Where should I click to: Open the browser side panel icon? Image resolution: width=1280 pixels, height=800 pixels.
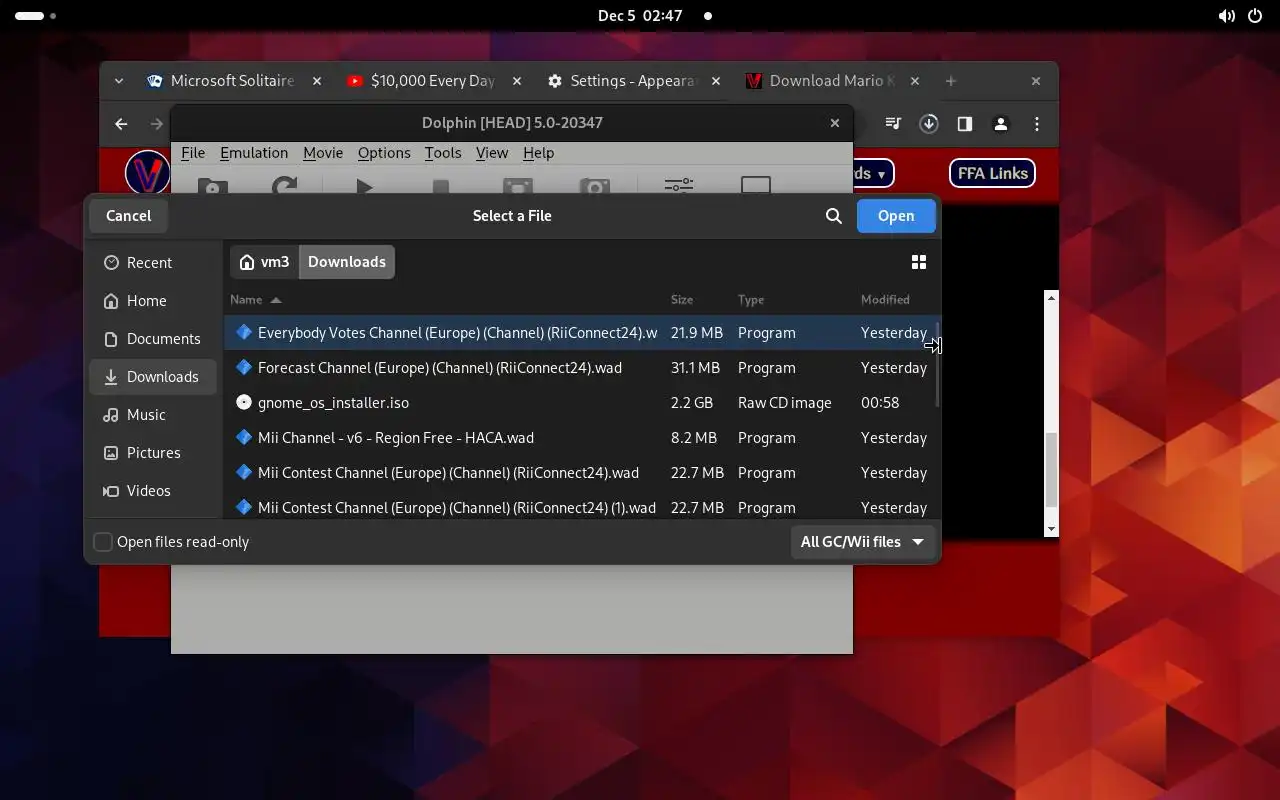pos(964,124)
